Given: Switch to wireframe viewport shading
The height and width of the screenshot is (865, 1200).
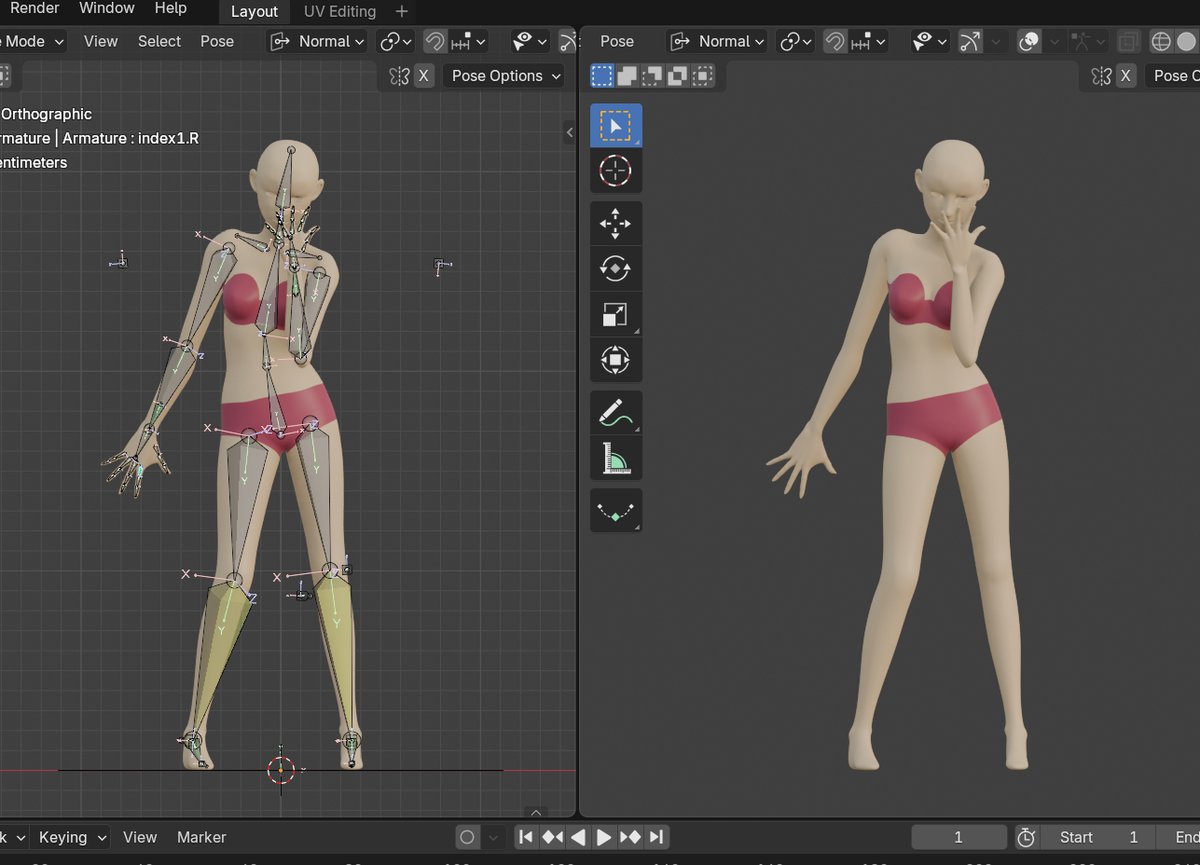Looking at the screenshot, I should tap(1161, 42).
